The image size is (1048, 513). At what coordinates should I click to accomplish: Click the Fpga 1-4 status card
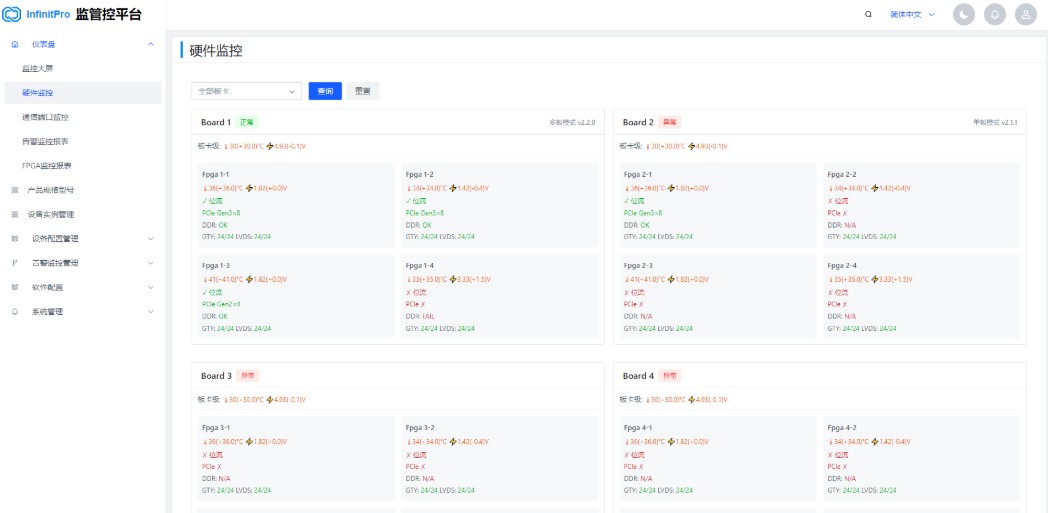tap(500, 297)
